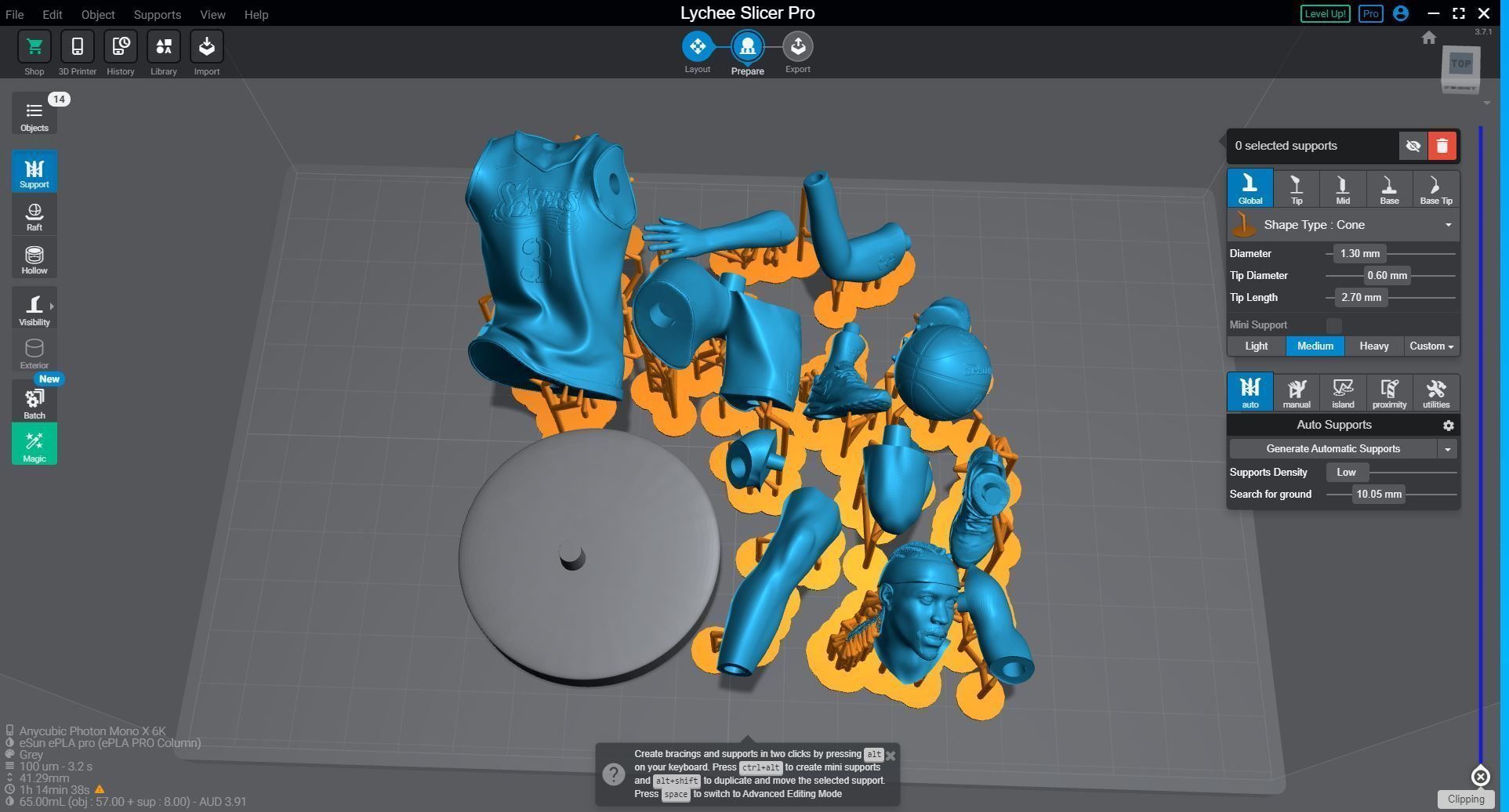Screen dimensions: 1509x812
Task: Select the Medium support preset
Action: tap(1315, 346)
